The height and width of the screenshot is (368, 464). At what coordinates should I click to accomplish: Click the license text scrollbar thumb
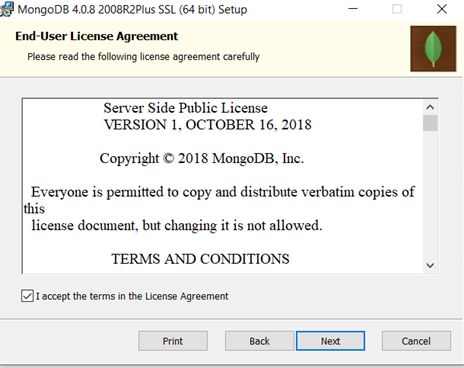tap(430, 123)
